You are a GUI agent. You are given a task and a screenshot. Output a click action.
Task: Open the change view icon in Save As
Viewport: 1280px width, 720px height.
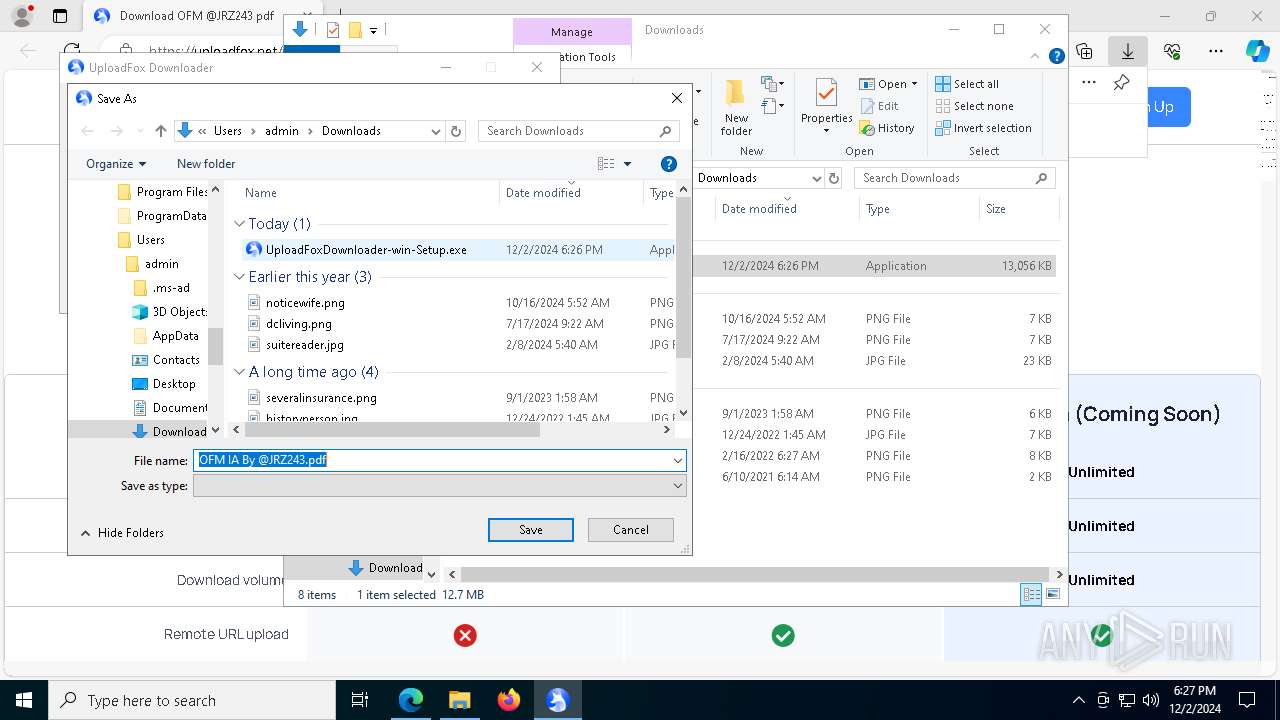click(x=606, y=164)
